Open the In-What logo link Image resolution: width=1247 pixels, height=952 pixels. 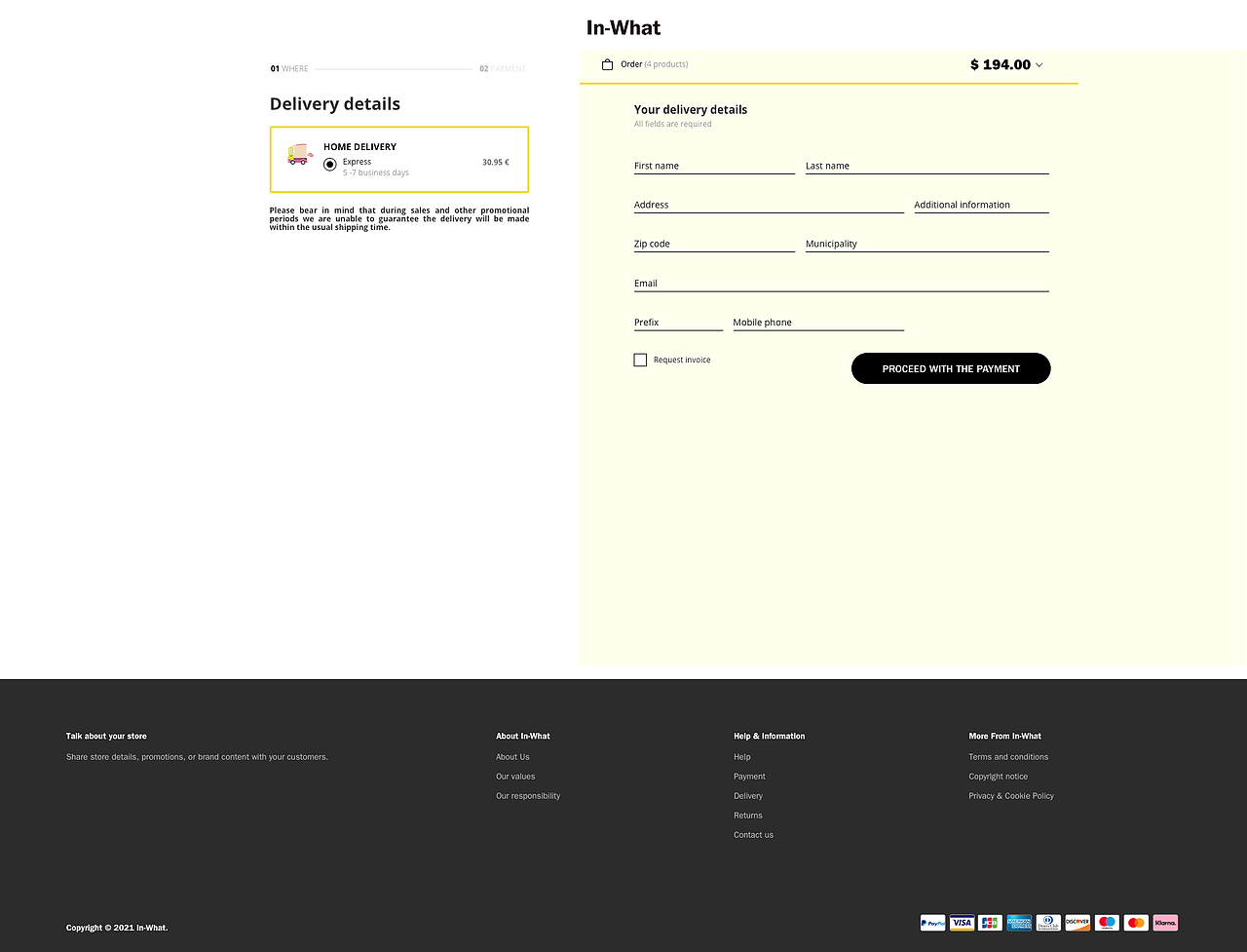point(623,27)
